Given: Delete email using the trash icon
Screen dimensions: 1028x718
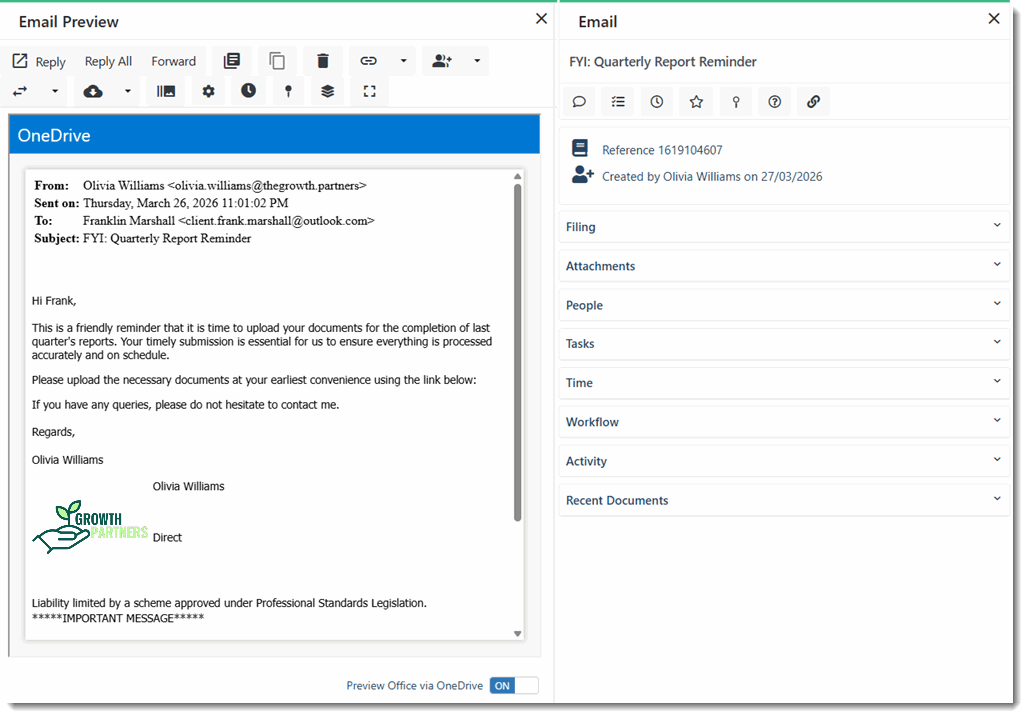Looking at the screenshot, I should click(x=323, y=61).
